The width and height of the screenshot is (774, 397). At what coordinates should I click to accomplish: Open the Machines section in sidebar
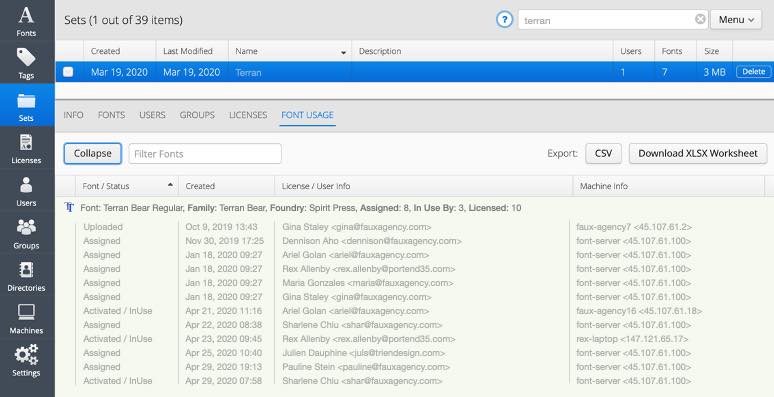pos(27,318)
